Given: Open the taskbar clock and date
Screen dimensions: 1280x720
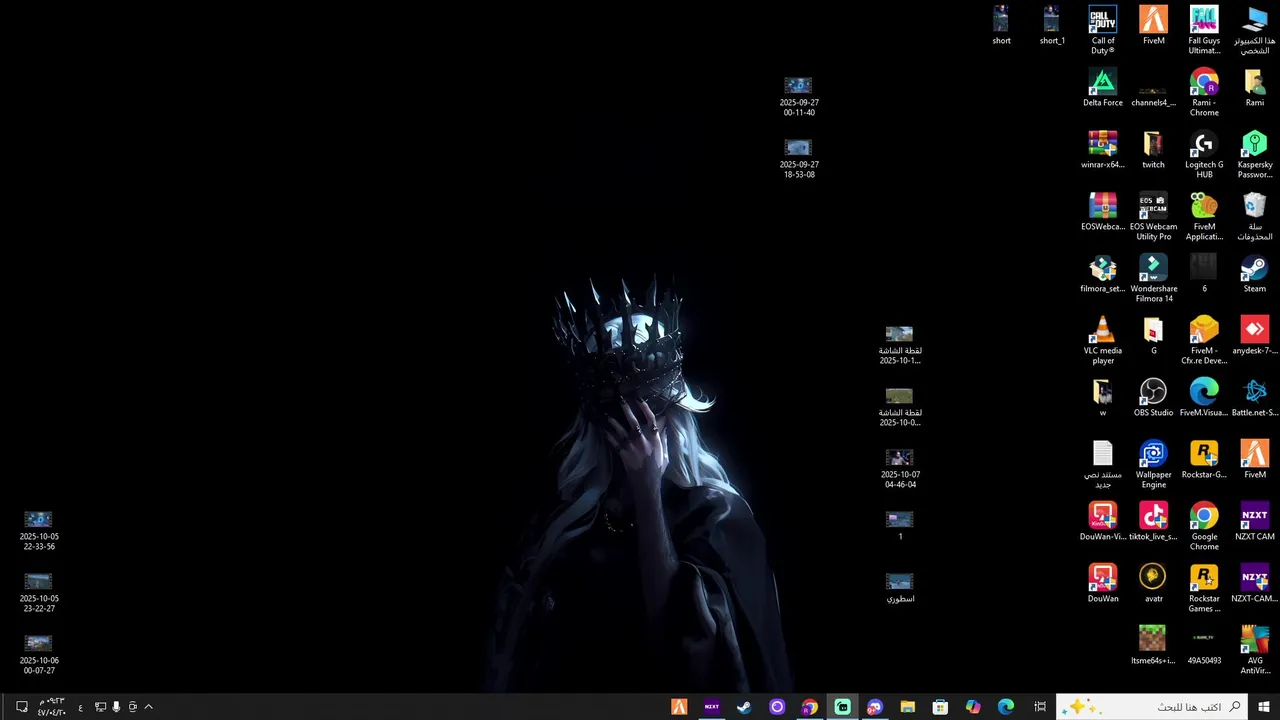Looking at the screenshot, I should point(51,707).
